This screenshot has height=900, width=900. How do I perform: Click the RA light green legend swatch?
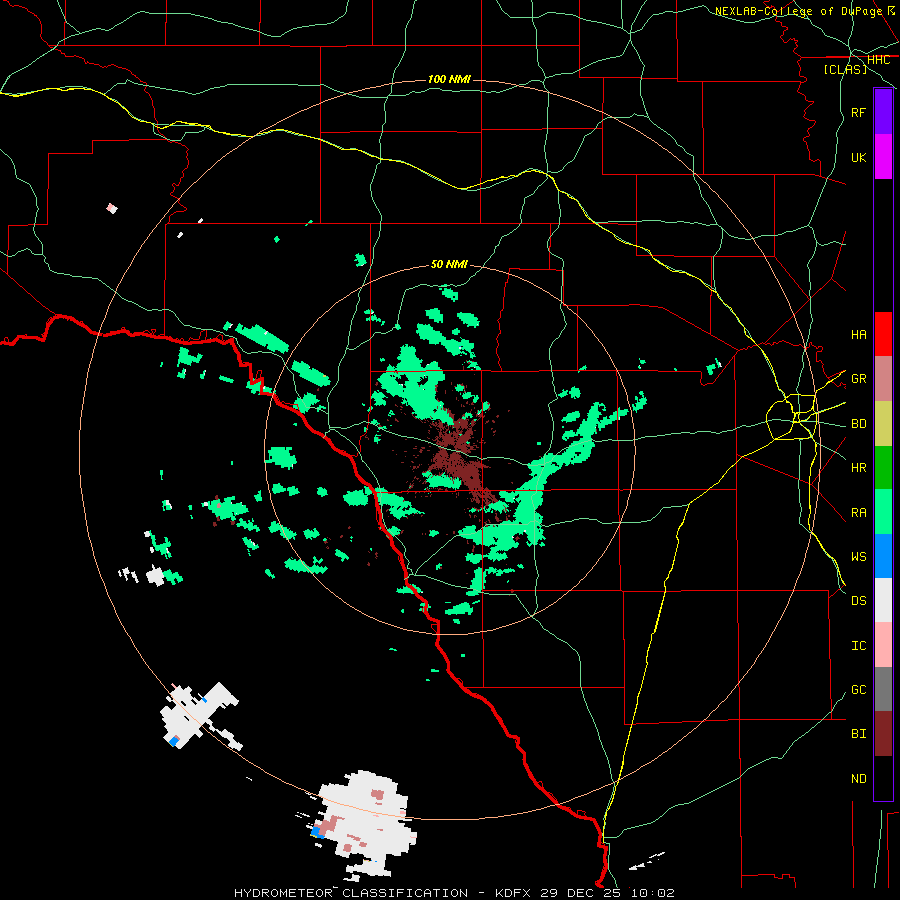pos(883,512)
